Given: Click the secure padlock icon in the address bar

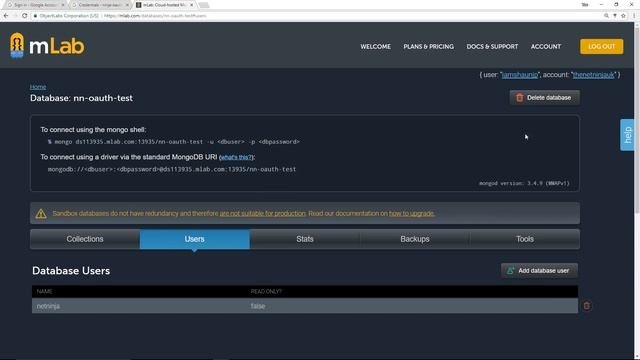Looking at the screenshot, I should 36,16.
